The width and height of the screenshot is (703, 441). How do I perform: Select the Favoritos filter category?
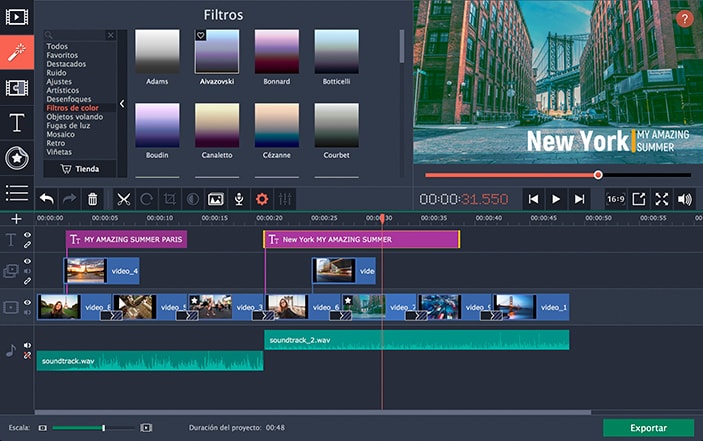(x=62, y=55)
